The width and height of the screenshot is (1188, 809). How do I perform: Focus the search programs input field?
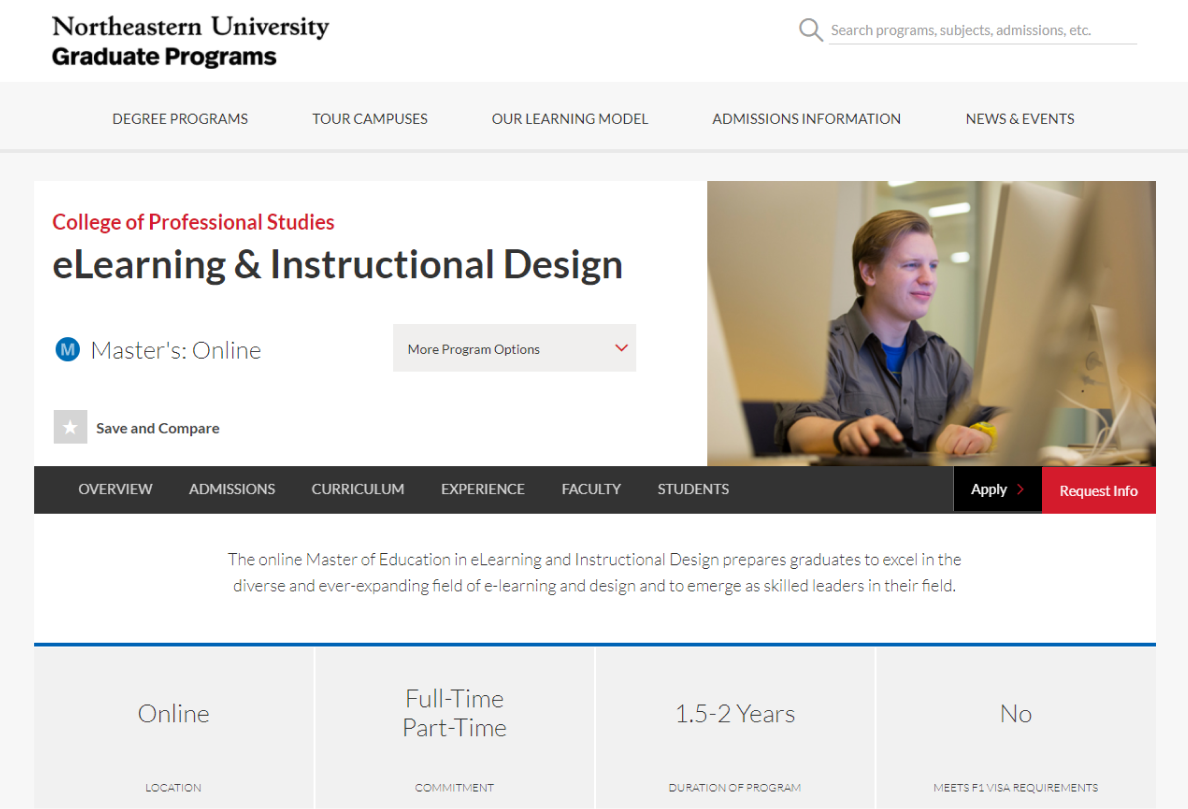pyautogui.click(x=983, y=30)
